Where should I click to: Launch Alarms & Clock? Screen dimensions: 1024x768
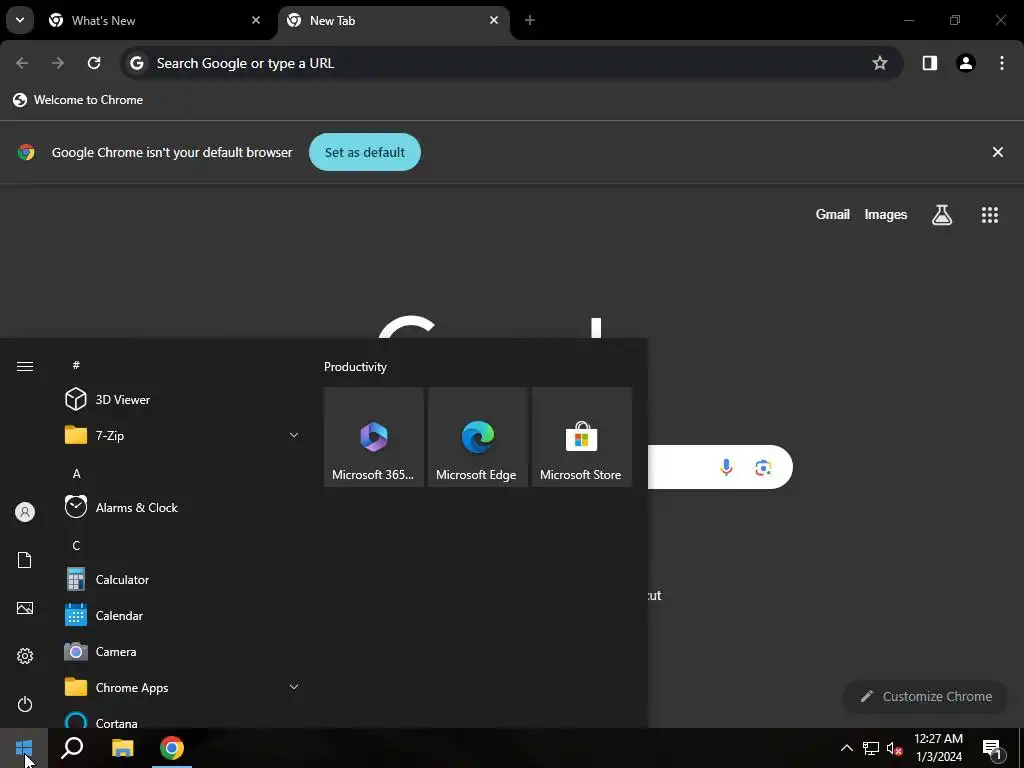pos(181,507)
